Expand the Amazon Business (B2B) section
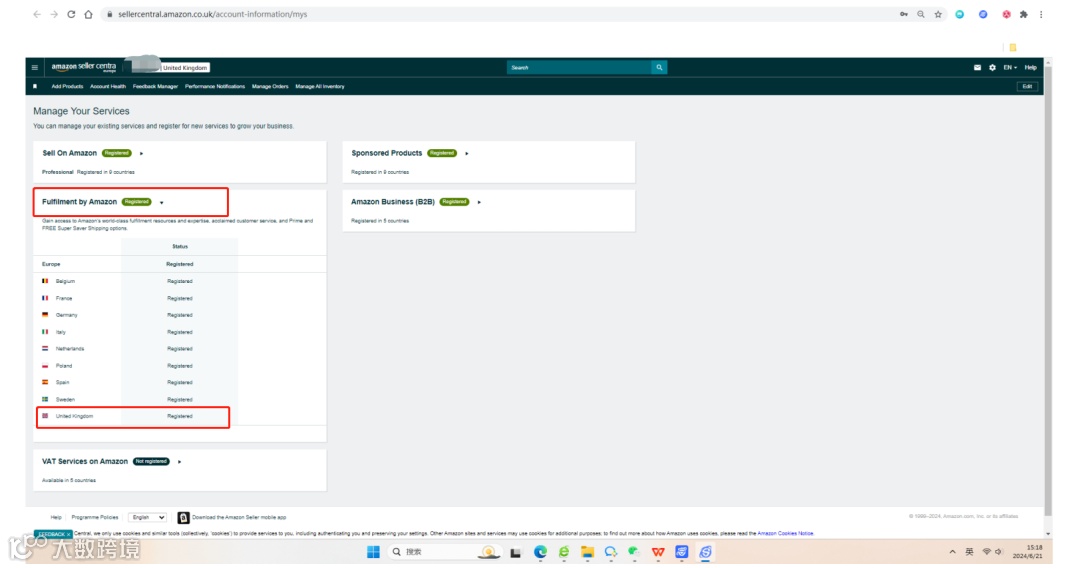Screen dimensions: 1080x568 click(x=479, y=202)
